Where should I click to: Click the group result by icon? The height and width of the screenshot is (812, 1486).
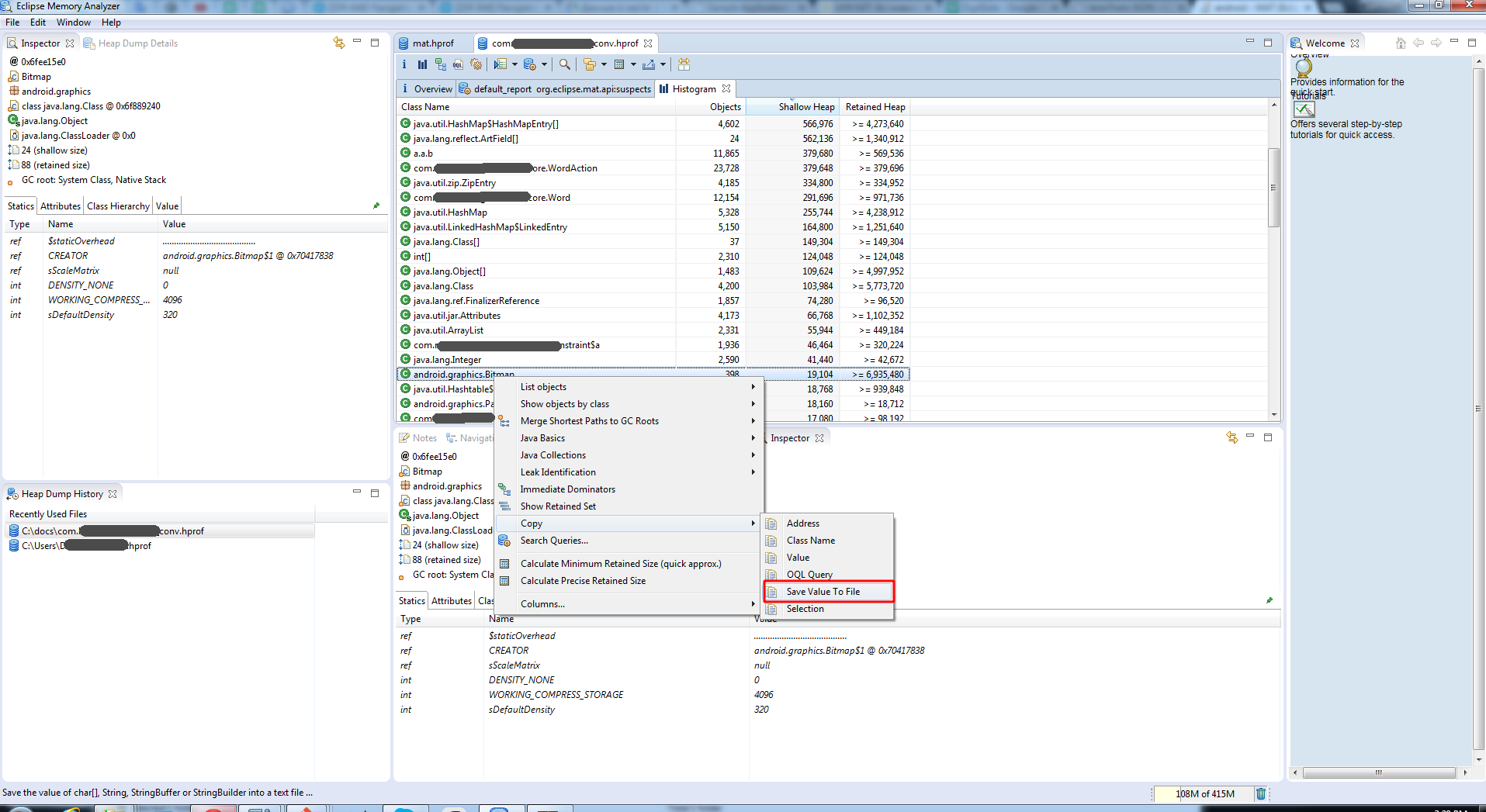(x=590, y=64)
